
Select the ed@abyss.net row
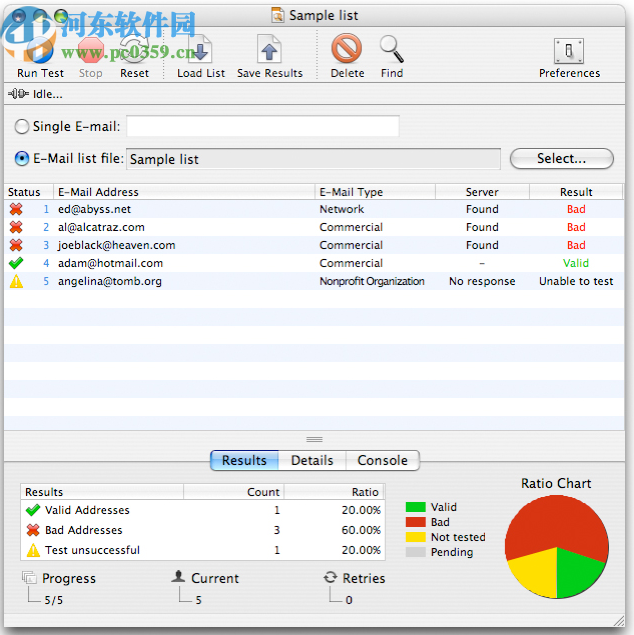click(x=314, y=209)
